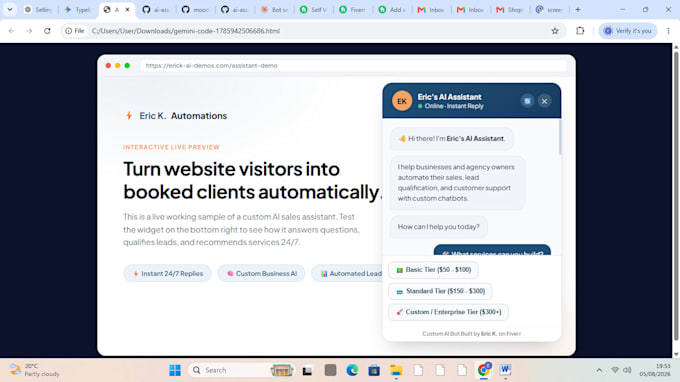This screenshot has height=382, width=680.
Task: Choose Basic Tier ($50 - $100) option
Action: pos(433,270)
